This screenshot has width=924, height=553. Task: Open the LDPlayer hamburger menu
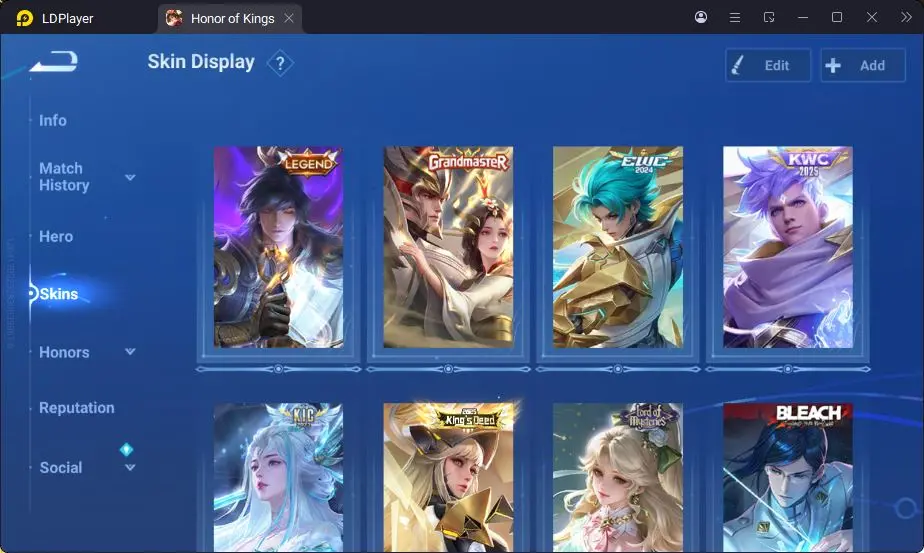pos(735,17)
